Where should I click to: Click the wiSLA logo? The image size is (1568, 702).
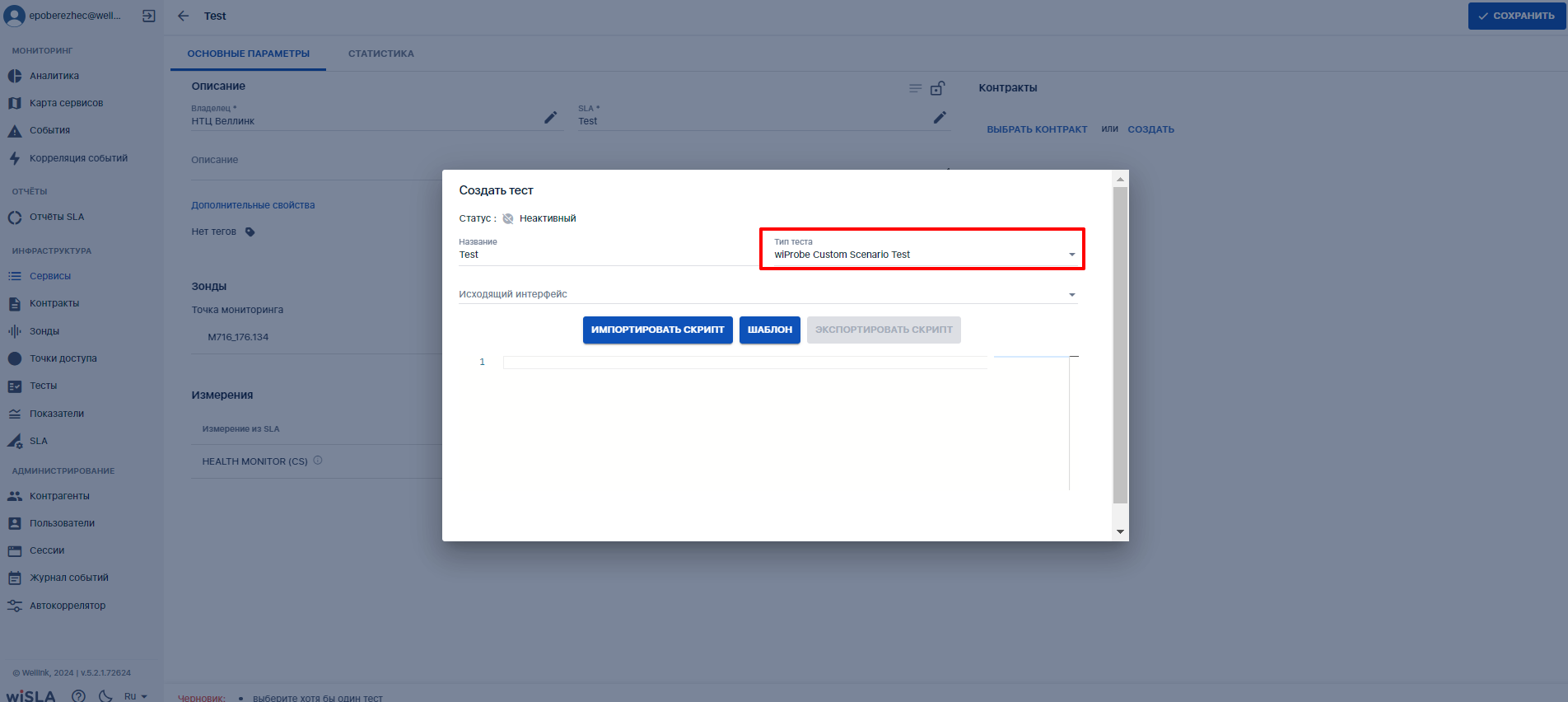pyautogui.click(x=31, y=695)
